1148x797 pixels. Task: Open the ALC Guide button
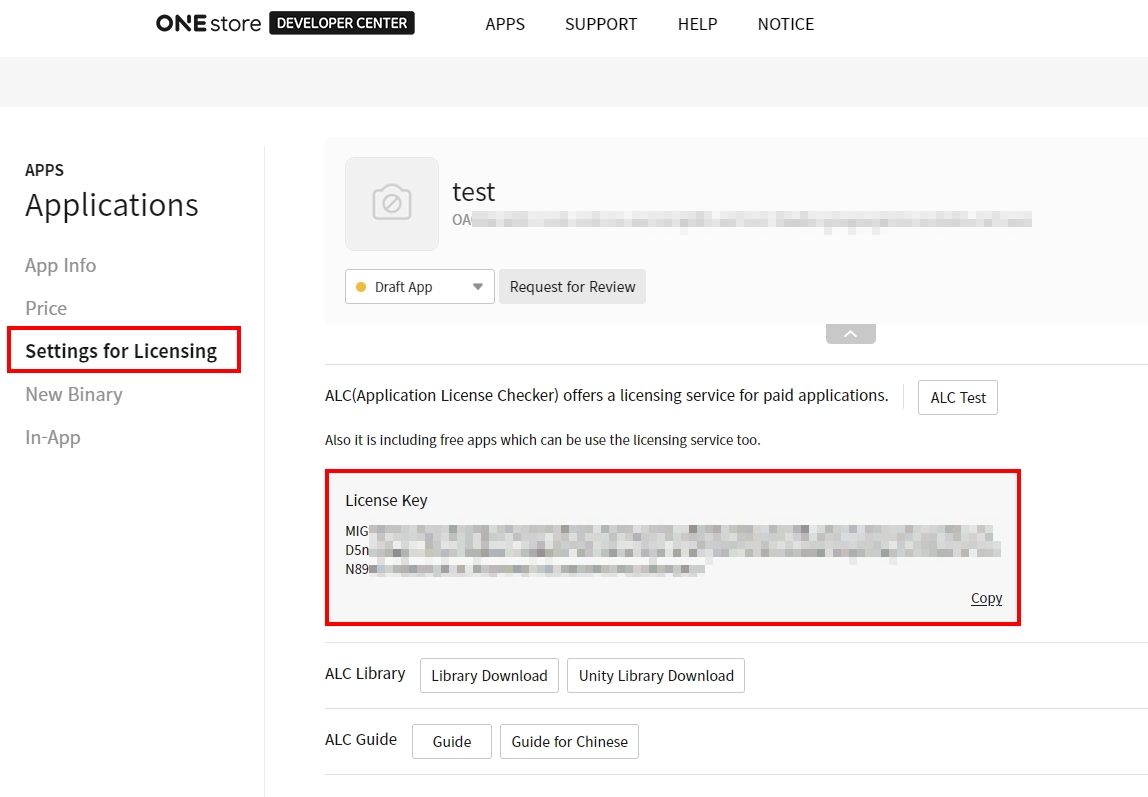pos(452,742)
